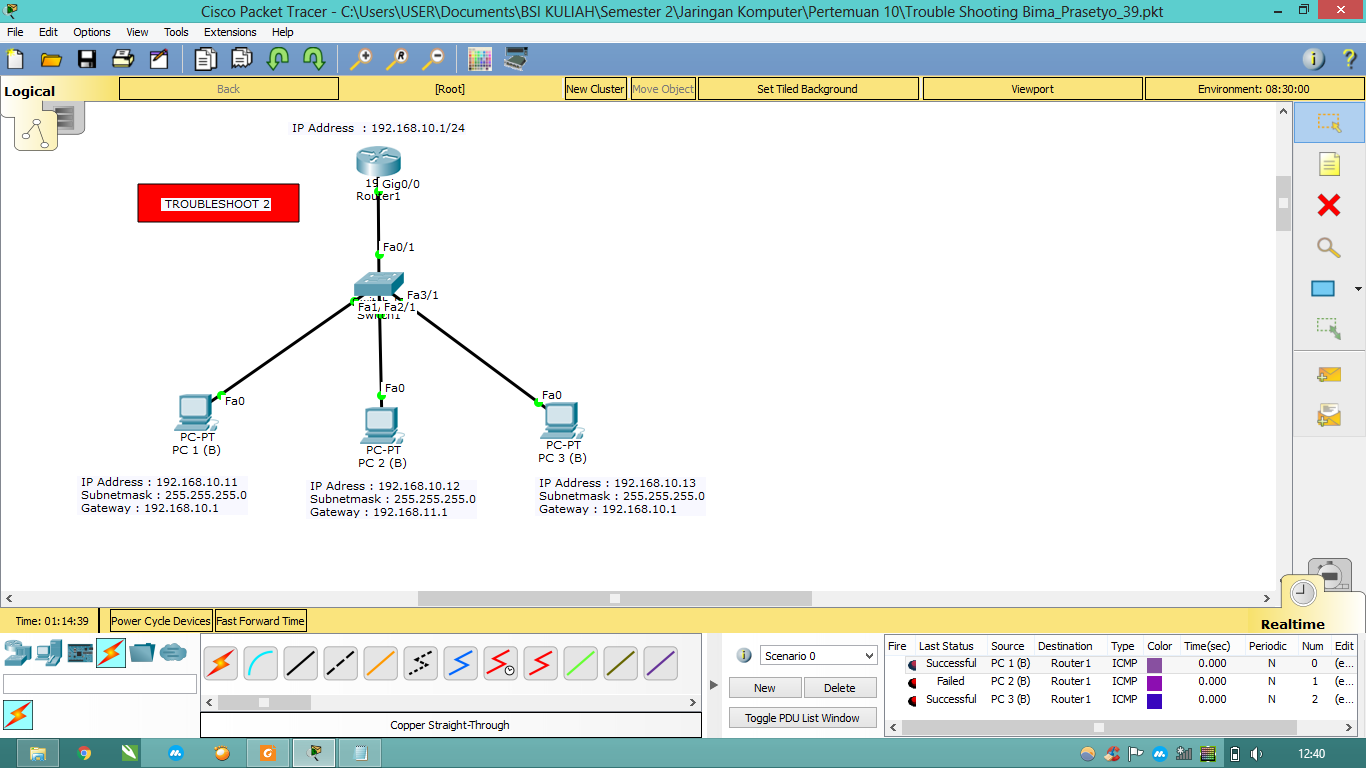Viewport: 1366px width, 768px height.
Task: Choose the Place Note tool
Action: click(1329, 164)
